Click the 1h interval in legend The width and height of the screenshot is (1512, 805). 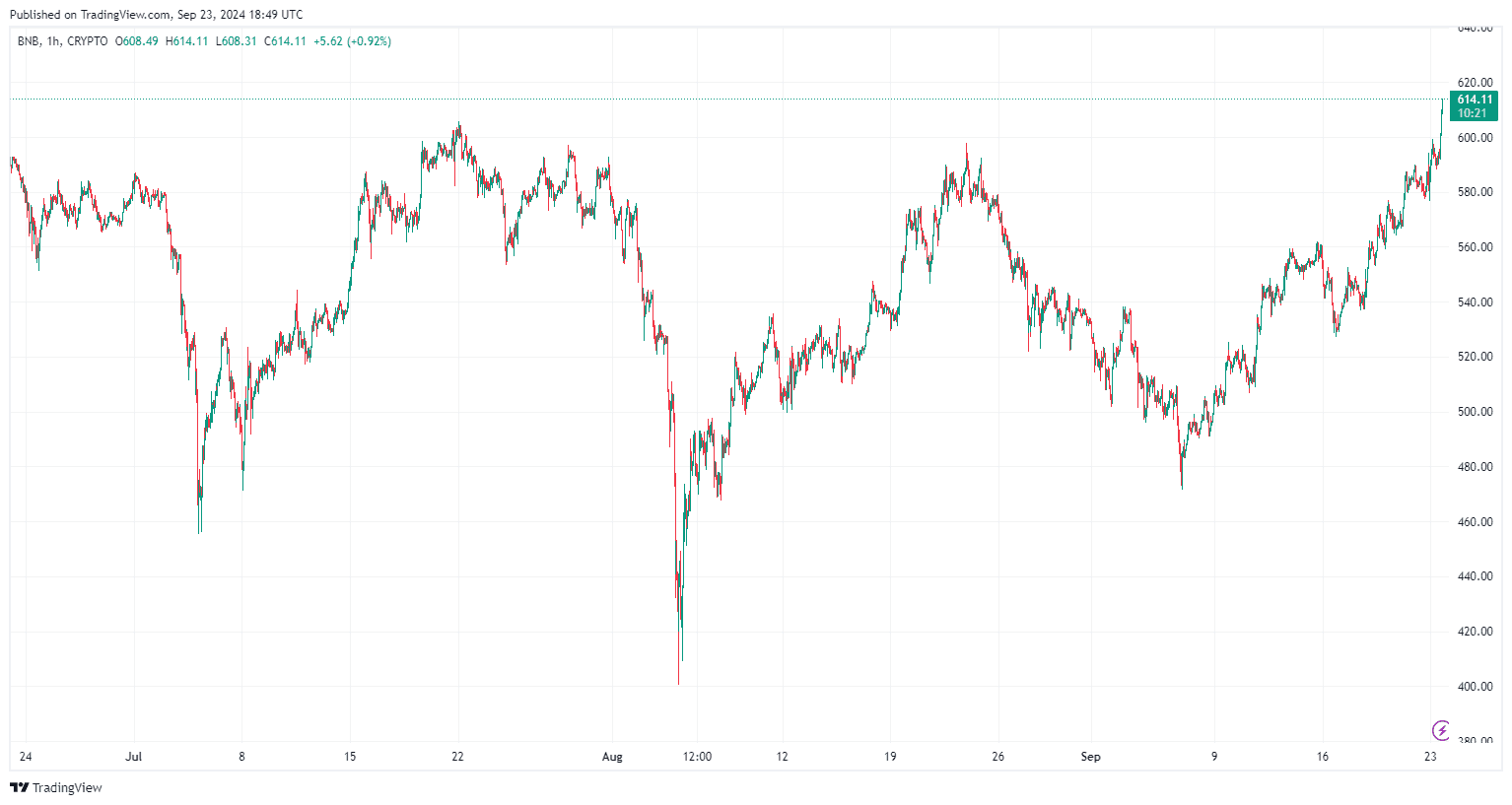53,41
